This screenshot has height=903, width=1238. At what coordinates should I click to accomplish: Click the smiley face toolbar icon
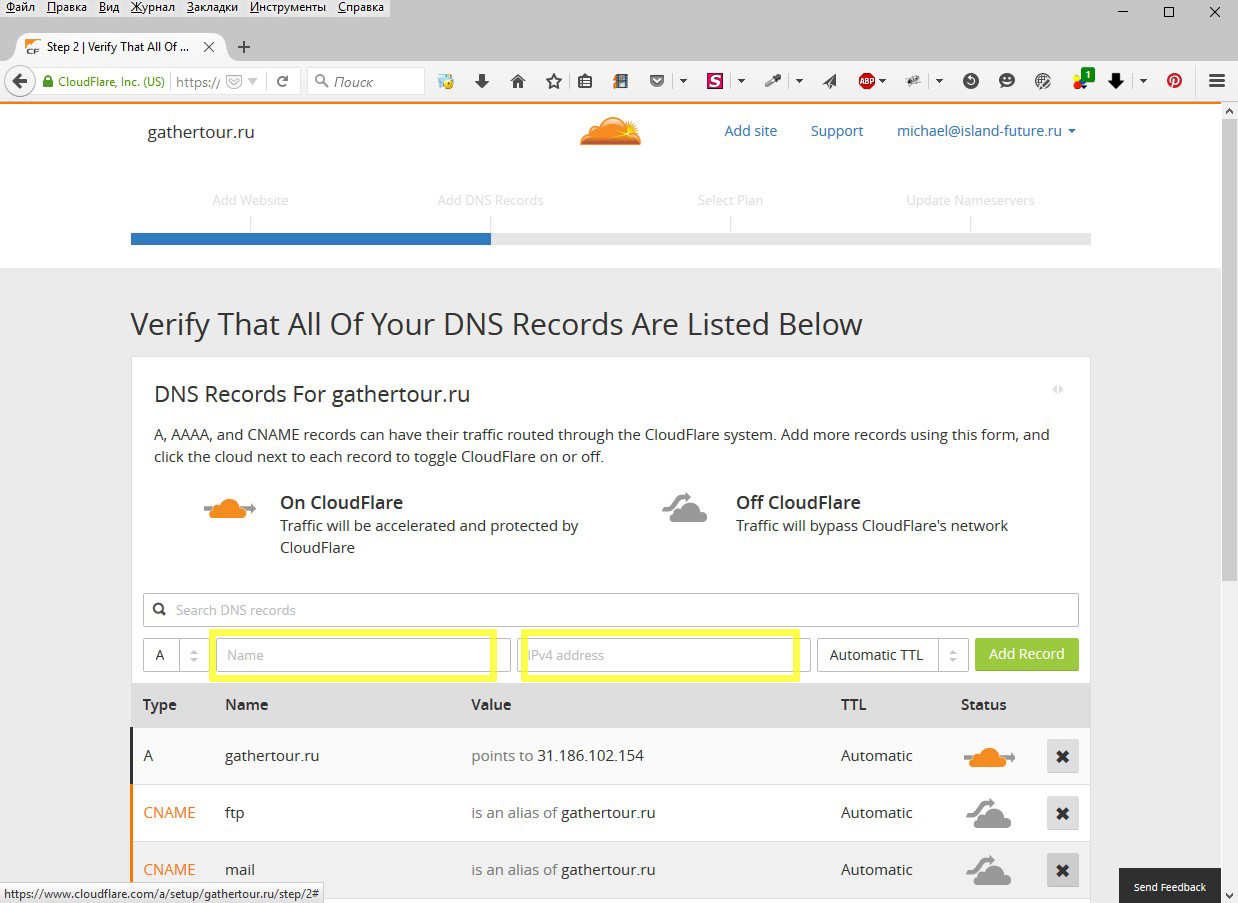(x=1007, y=82)
